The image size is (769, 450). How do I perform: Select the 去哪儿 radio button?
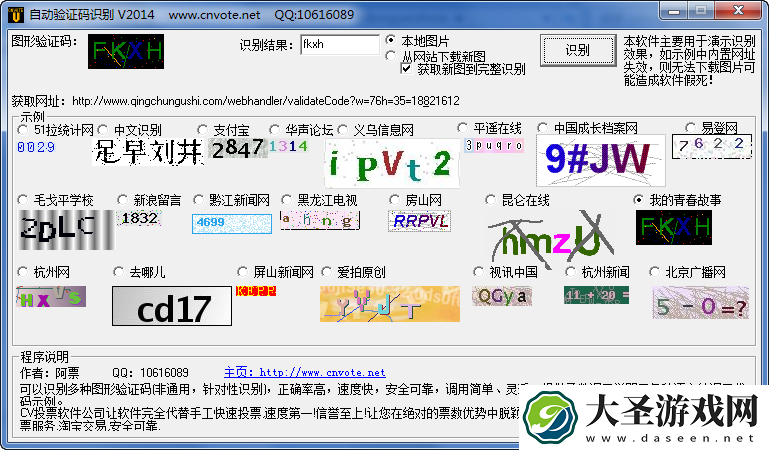119,272
